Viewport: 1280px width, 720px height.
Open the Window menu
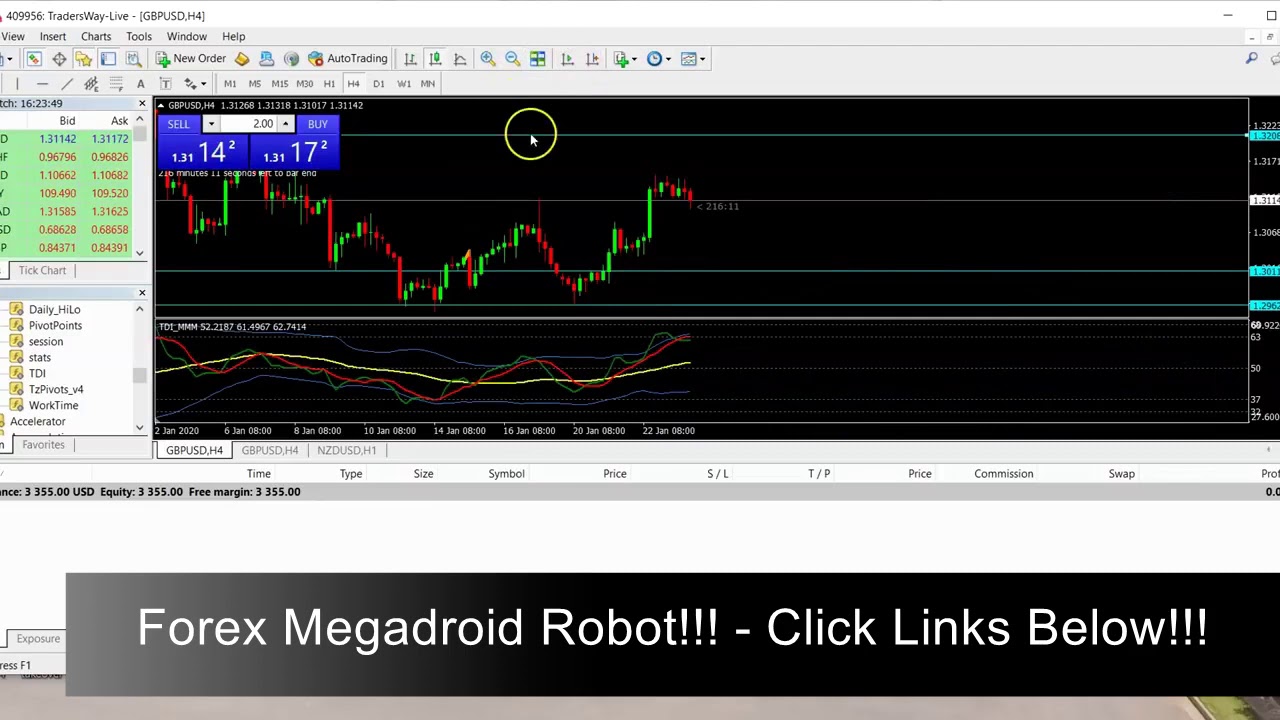point(187,37)
